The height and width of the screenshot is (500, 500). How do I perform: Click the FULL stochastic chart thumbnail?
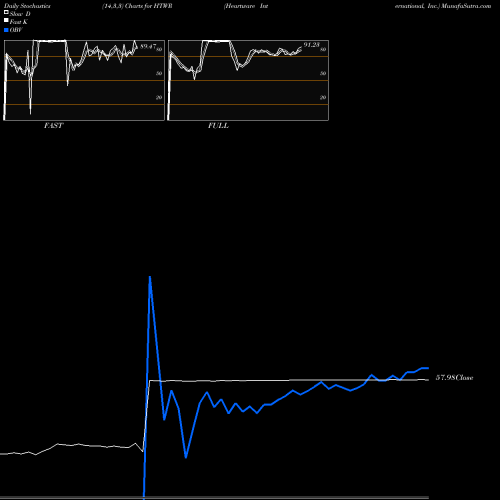coord(248,80)
